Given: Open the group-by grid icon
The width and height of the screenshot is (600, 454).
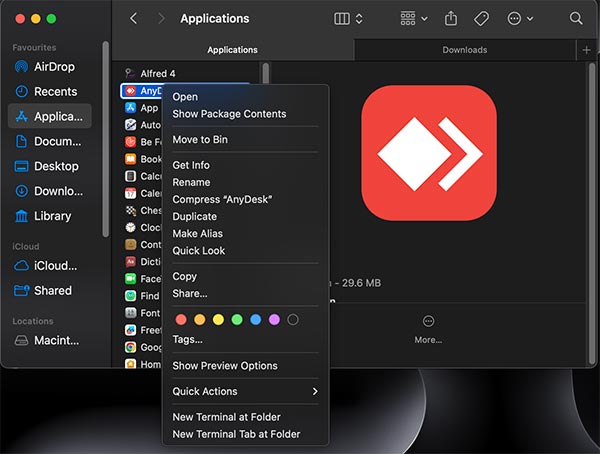Looking at the screenshot, I should pyautogui.click(x=408, y=18).
